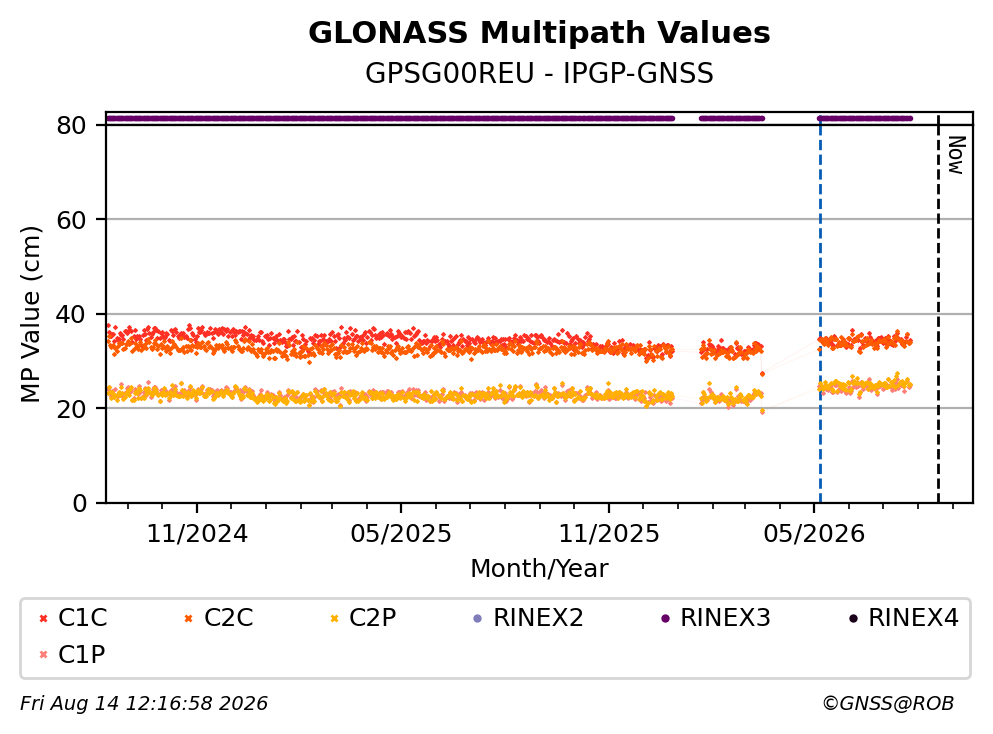Click the RINEX2 legend entry
993x734 pixels.
[528, 617]
